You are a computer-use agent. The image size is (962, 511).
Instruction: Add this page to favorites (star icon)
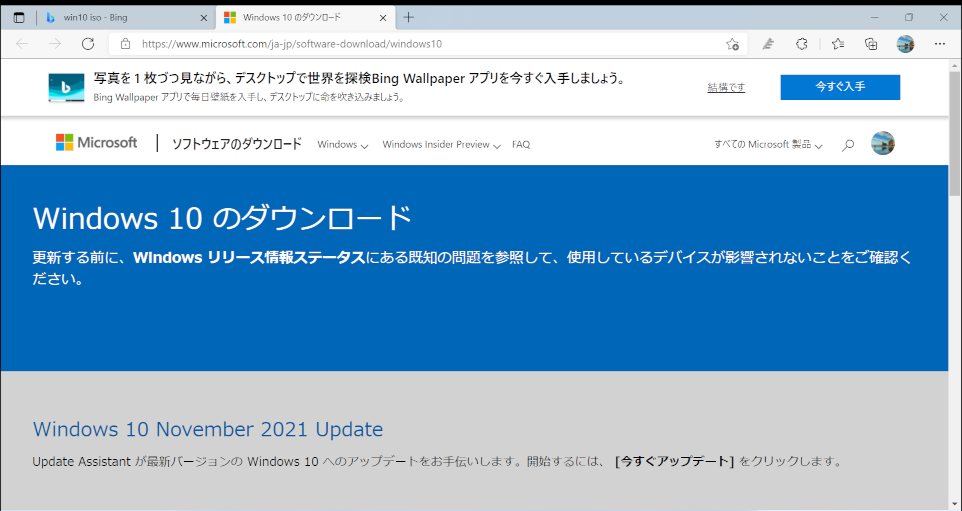[x=732, y=44]
